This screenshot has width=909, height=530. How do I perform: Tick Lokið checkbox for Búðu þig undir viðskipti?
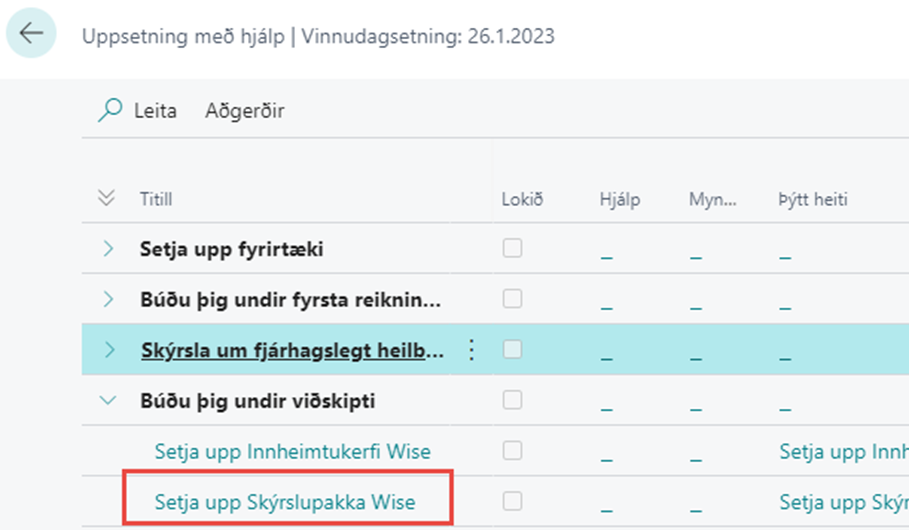coord(512,401)
